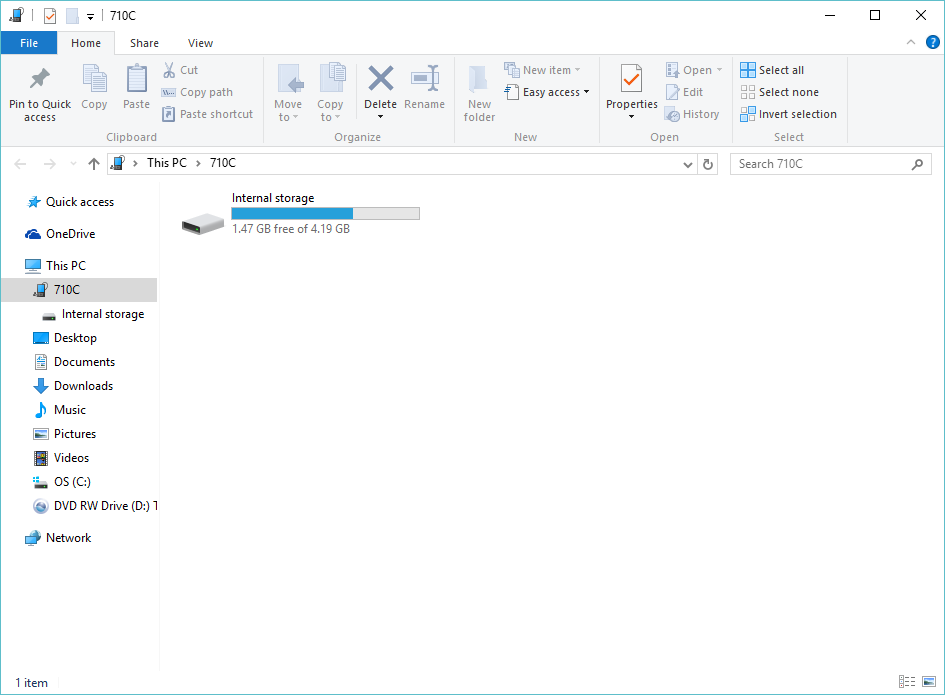Click the Cut scissors icon
945x695 pixels.
pos(169,70)
